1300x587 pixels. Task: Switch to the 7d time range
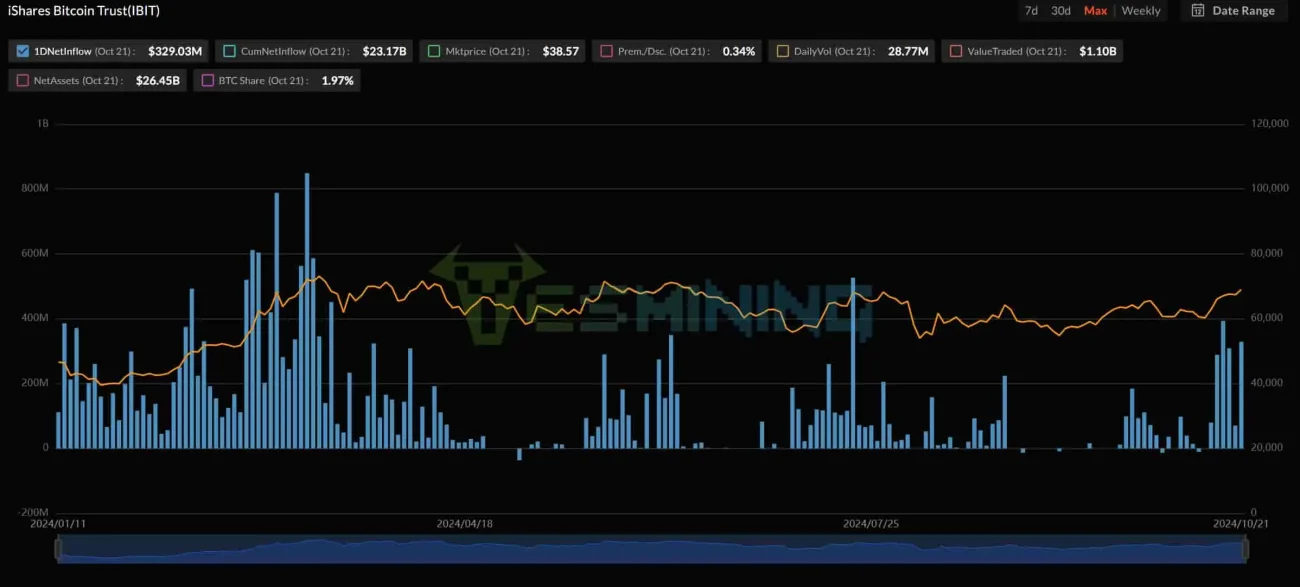point(1031,11)
